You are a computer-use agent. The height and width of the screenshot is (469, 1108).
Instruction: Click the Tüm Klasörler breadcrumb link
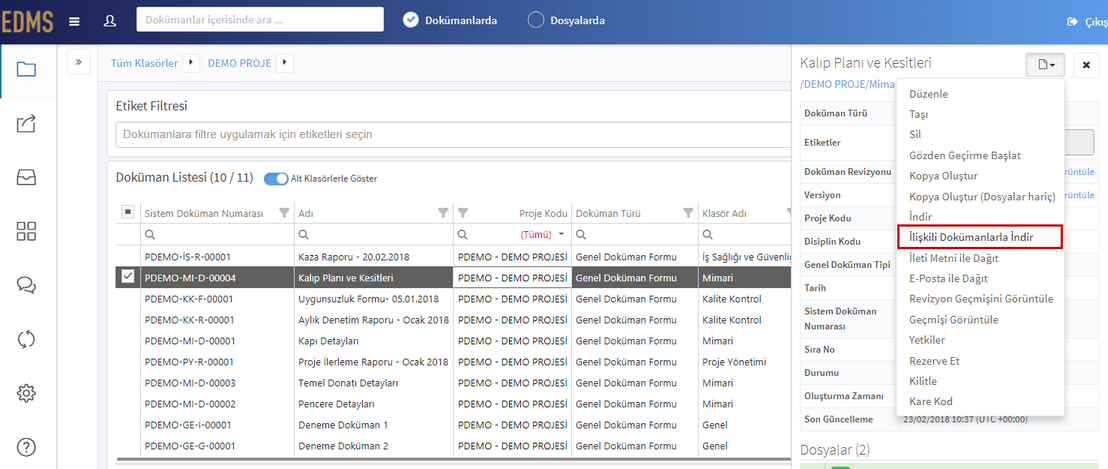tap(144, 63)
